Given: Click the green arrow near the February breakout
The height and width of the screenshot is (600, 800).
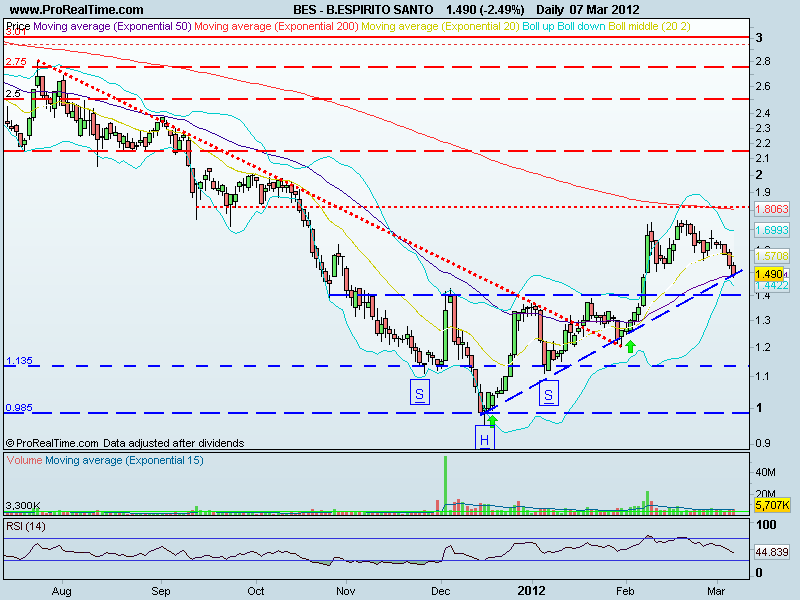Looking at the screenshot, I should pyautogui.click(x=631, y=346).
